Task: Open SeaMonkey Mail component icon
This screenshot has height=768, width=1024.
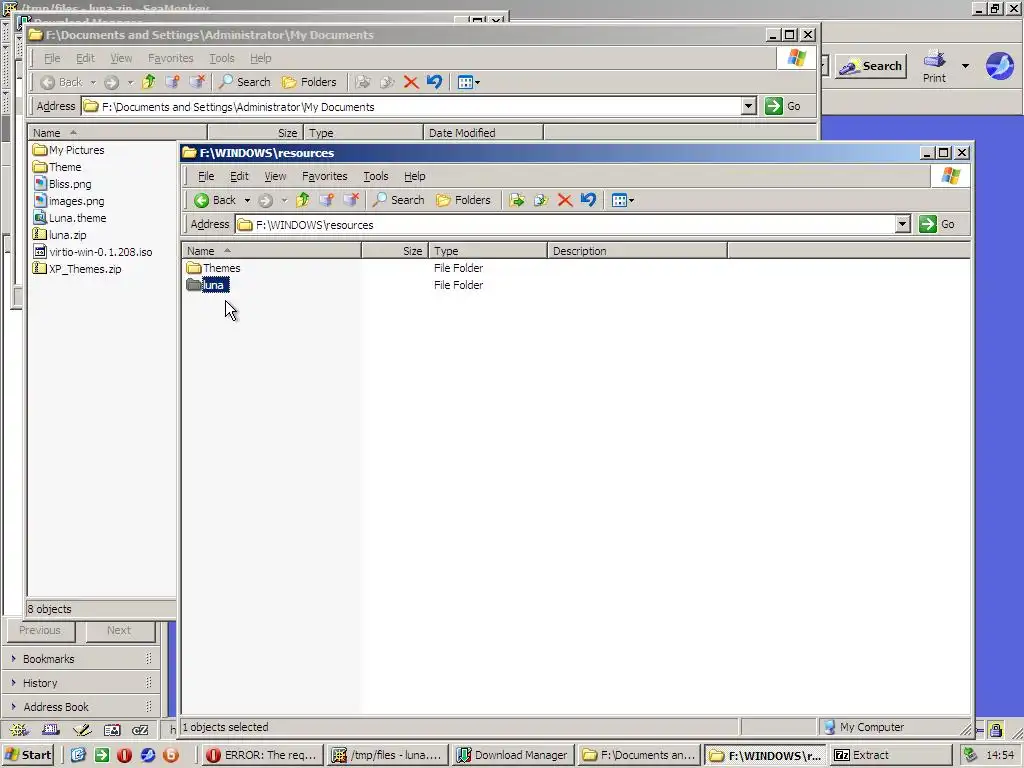Action: 51,730
